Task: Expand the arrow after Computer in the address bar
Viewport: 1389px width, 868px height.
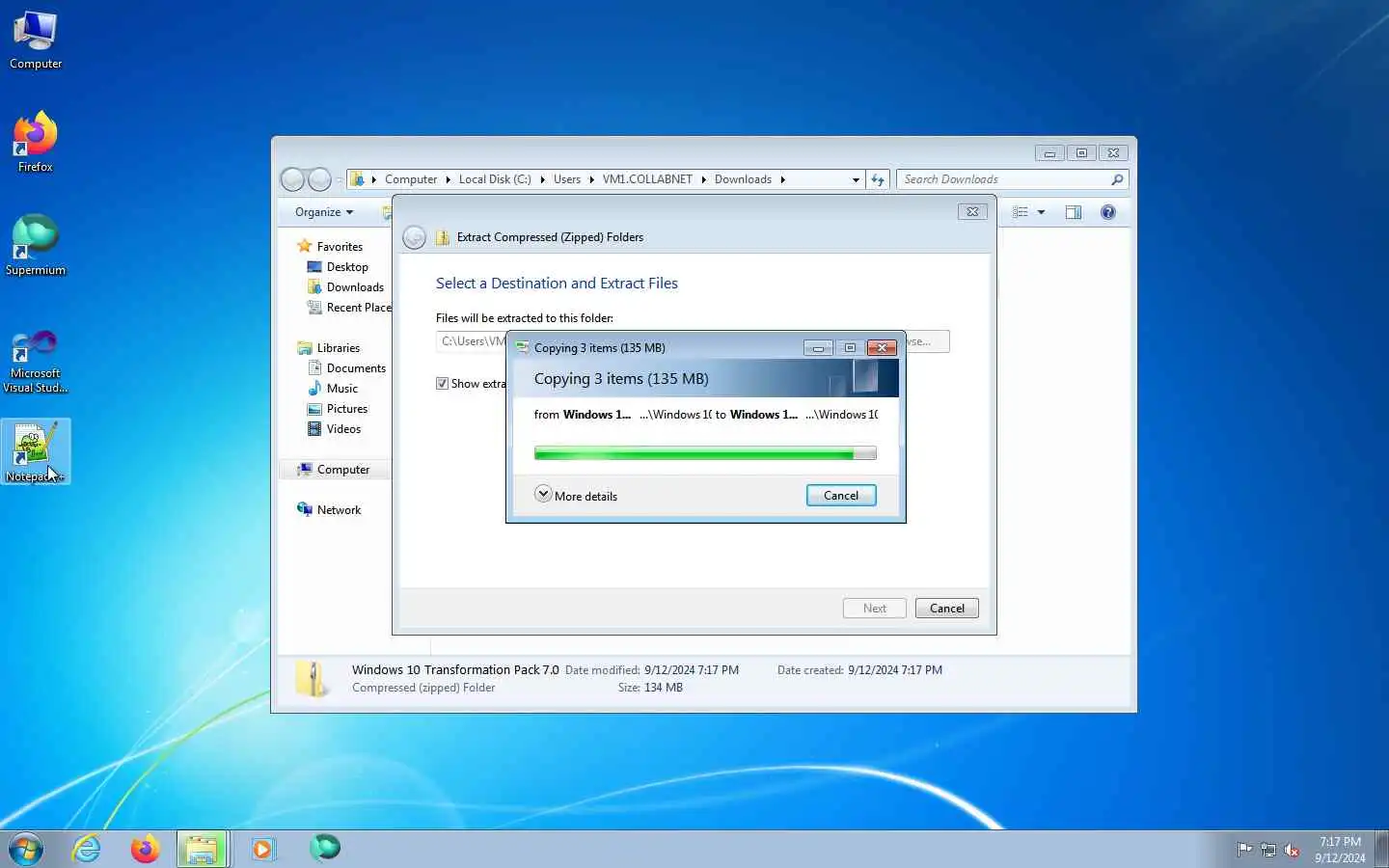Action: (x=448, y=179)
